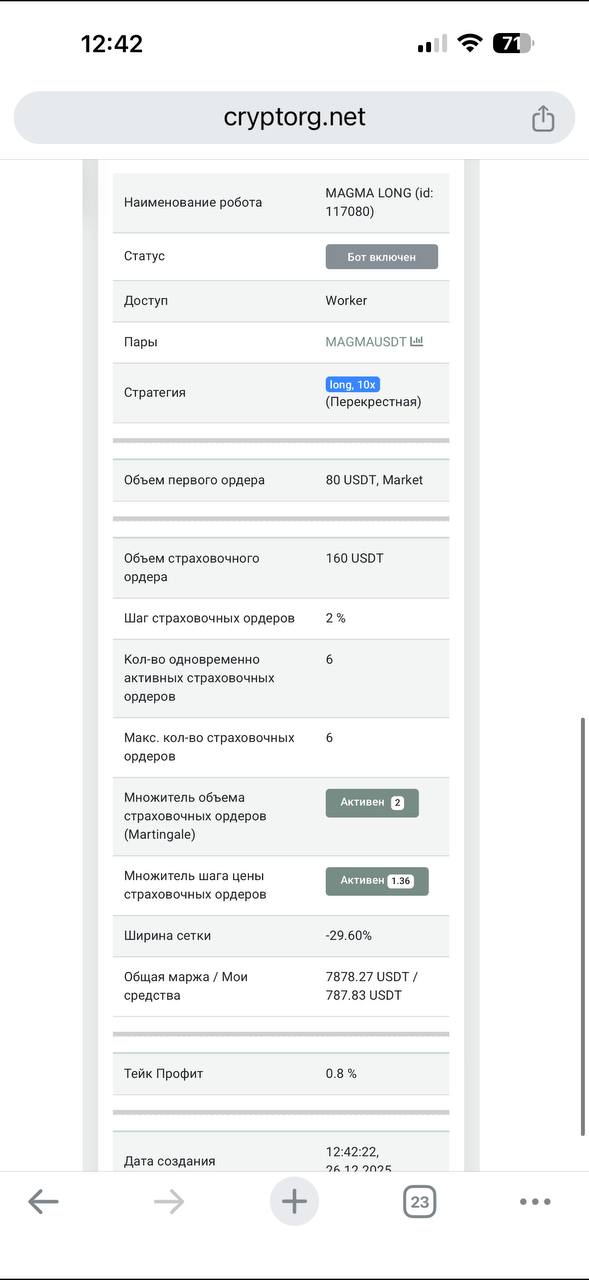The image size is (589, 1280).
Task: Toggle the Martingale 'Активен 2' badge
Action: pyautogui.click(x=371, y=802)
